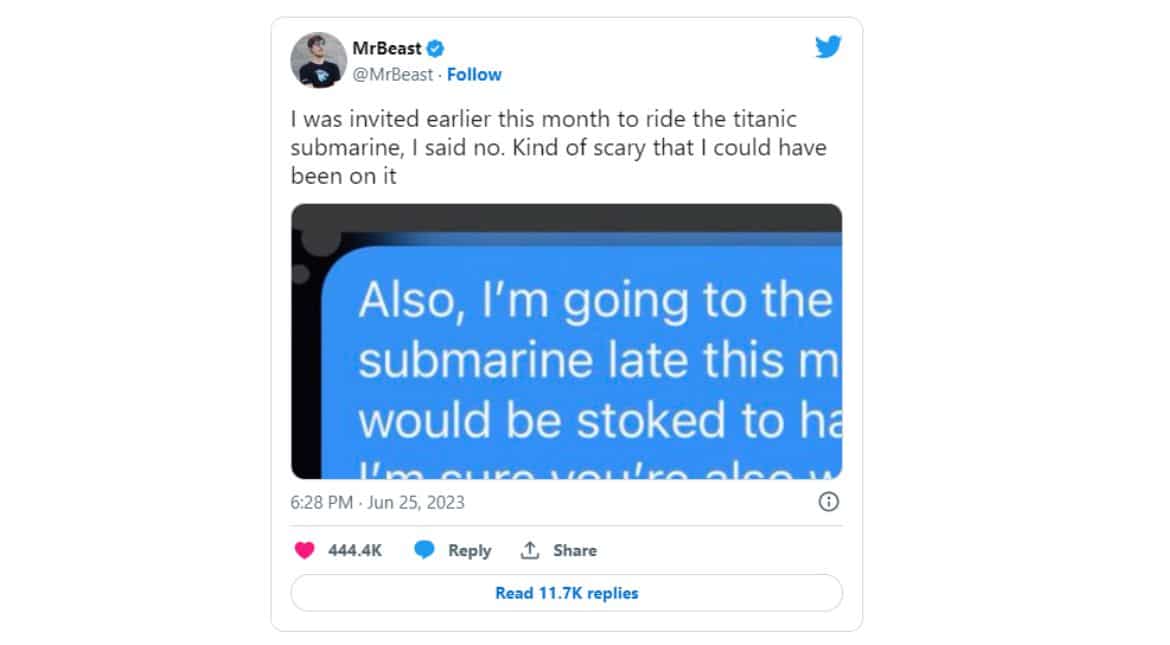1170x645 pixels.
Task: Click the heart icon to like the tweet
Action: (303, 549)
